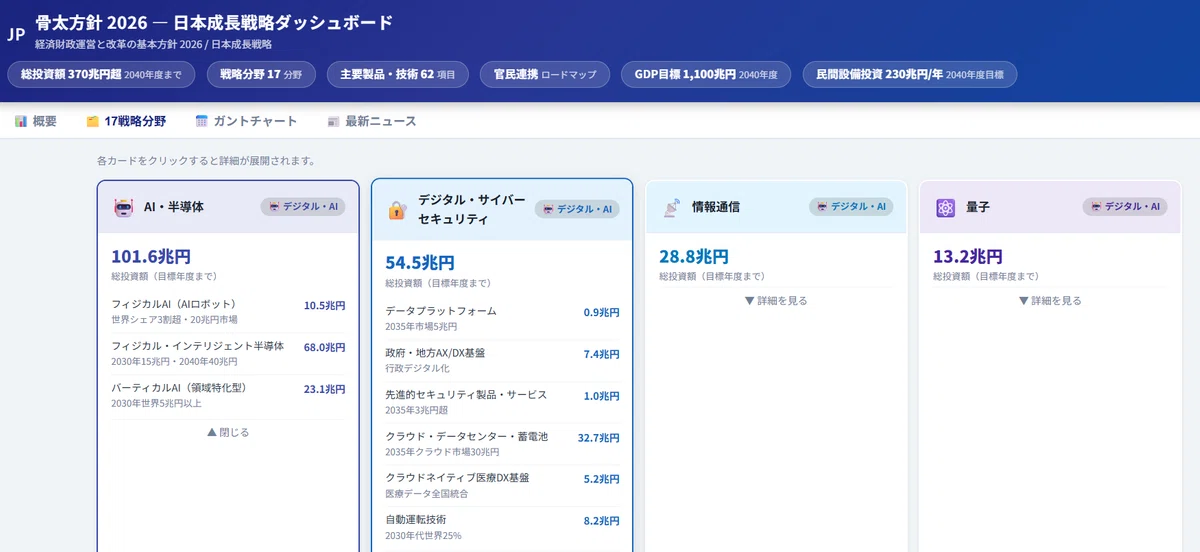Screen dimensions: 1200x552
Task: Click デジタル・AI tag on デジタル・サイバーセキュリティ card
Action: click(577, 209)
